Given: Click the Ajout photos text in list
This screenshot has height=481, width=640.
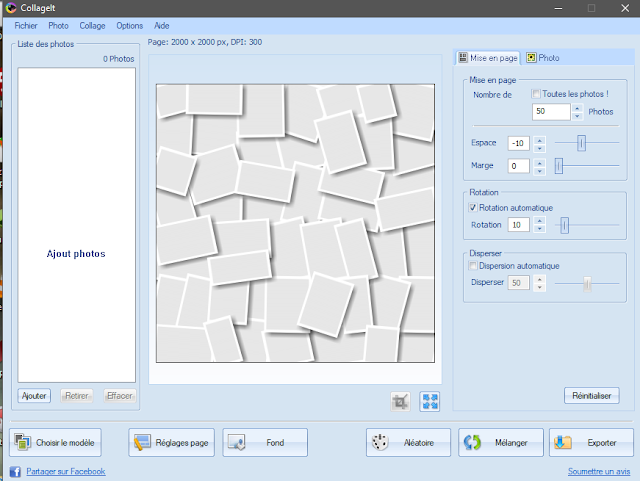Looking at the screenshot, I should 76,254.
